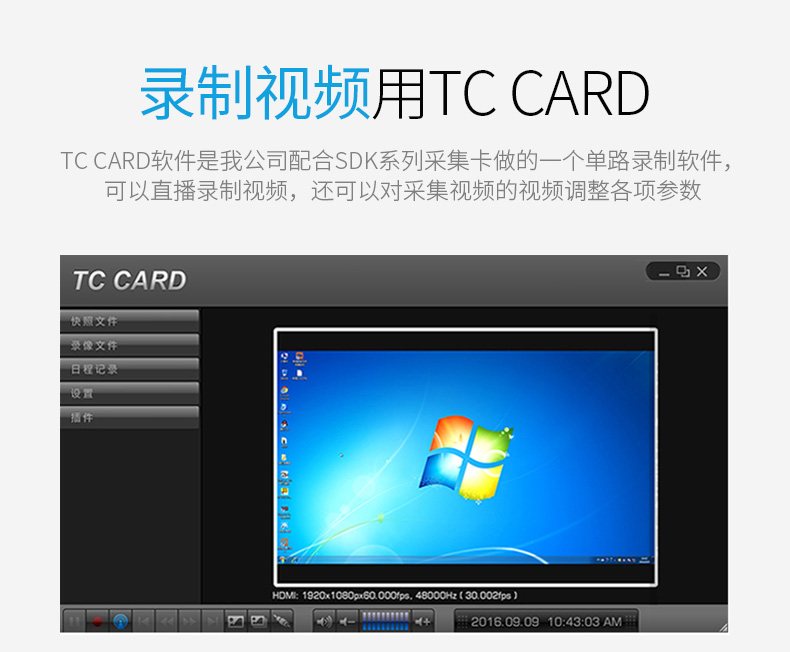Click the date and time display 2016.09.09
Image resolution: width=790 pixels, height=652 pixels.
coord(546,622)
